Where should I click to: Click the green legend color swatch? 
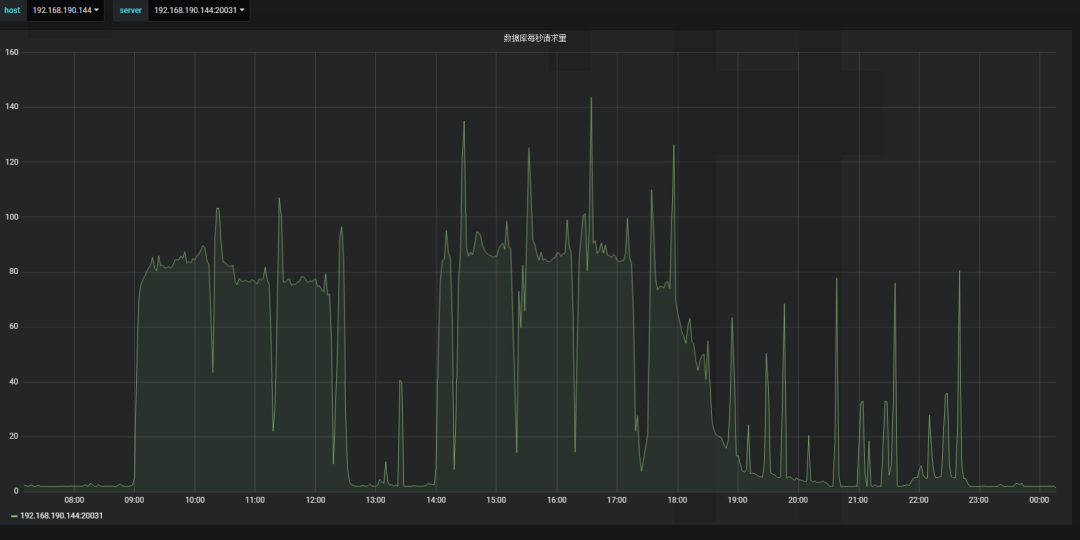[14, 516]
